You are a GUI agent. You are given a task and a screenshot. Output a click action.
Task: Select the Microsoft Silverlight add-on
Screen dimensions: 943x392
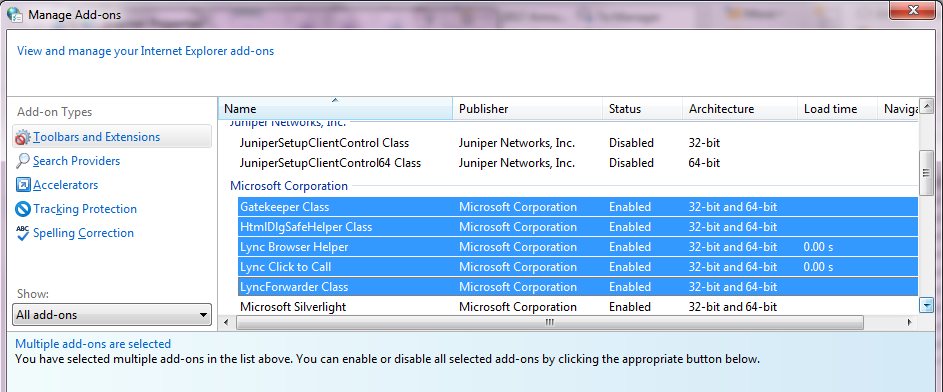577,307
